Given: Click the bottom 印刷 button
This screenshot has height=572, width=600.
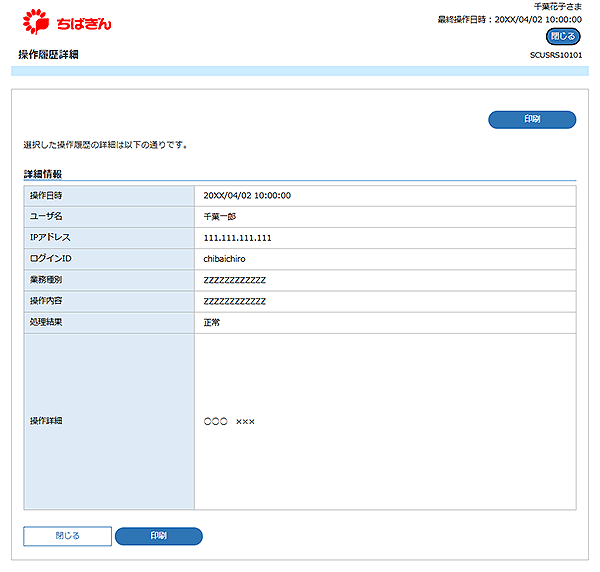Looking at the screenshot, I should click(x=158, y=536).
